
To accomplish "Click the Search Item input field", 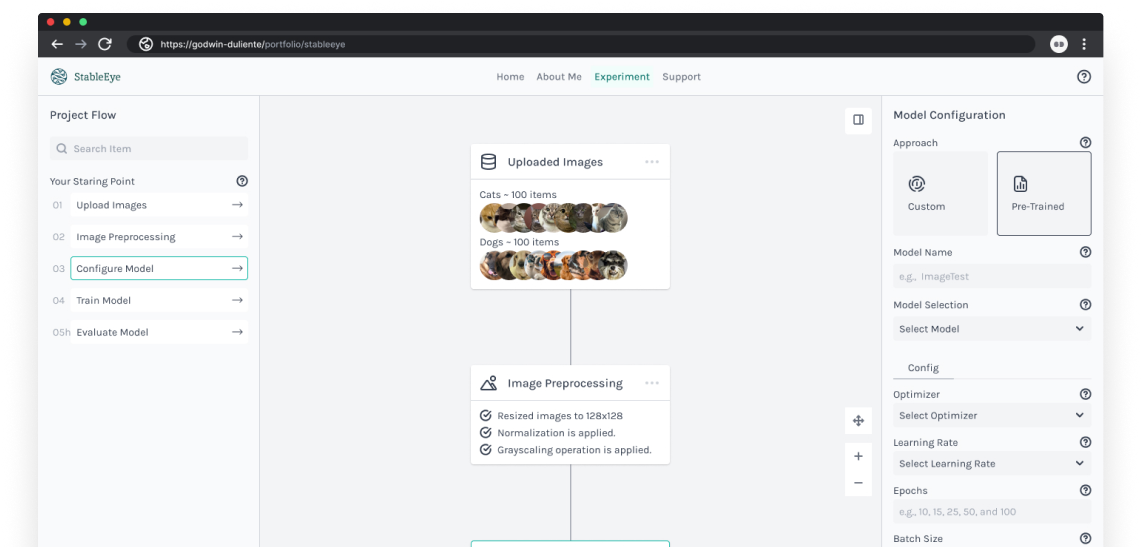I will click(149, 149).
